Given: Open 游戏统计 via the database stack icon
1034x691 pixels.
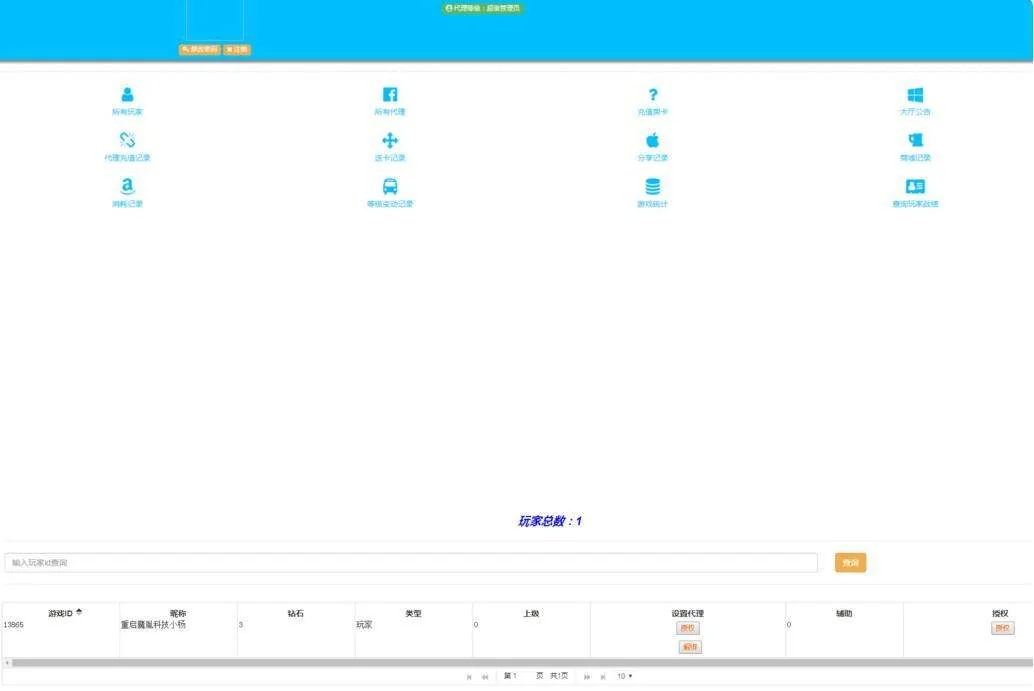Looking at the screenshot, I should pos(652,187).
